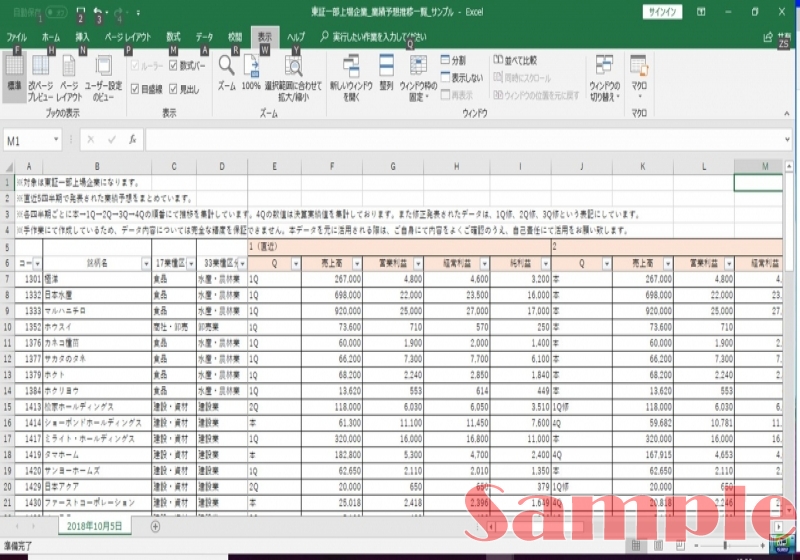The image size is (800, 560).
Task: Click the horizontal scrollbar right arrow
Action: click(x=779, y=526)
